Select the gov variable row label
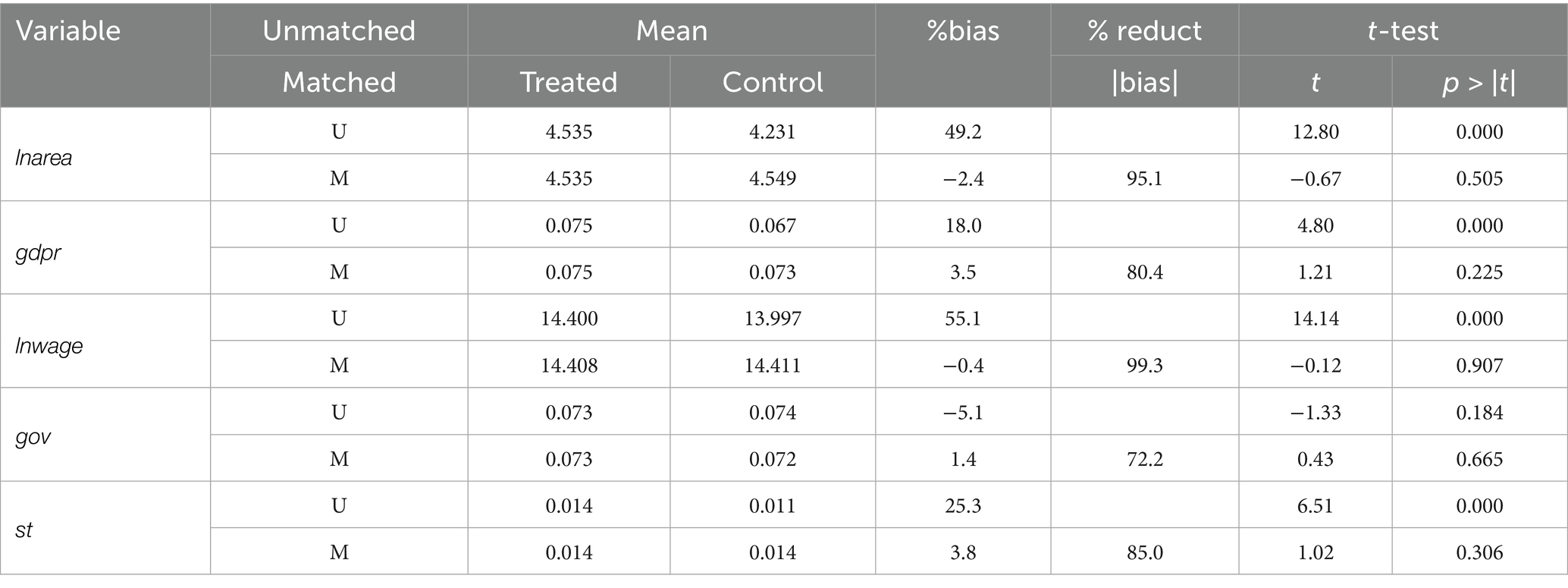The image size is (1568, 588). click(33, 437)
